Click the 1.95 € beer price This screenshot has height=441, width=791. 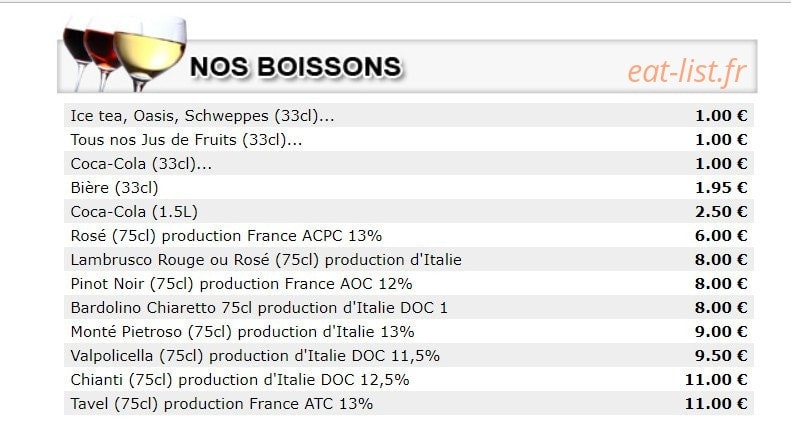[x=721, y=188]
